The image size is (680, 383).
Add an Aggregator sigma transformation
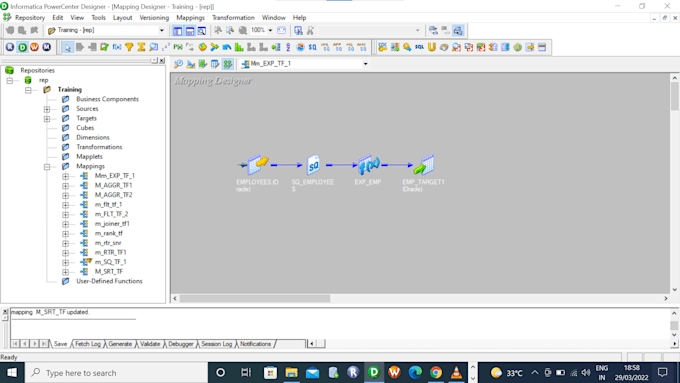point(141,47)
